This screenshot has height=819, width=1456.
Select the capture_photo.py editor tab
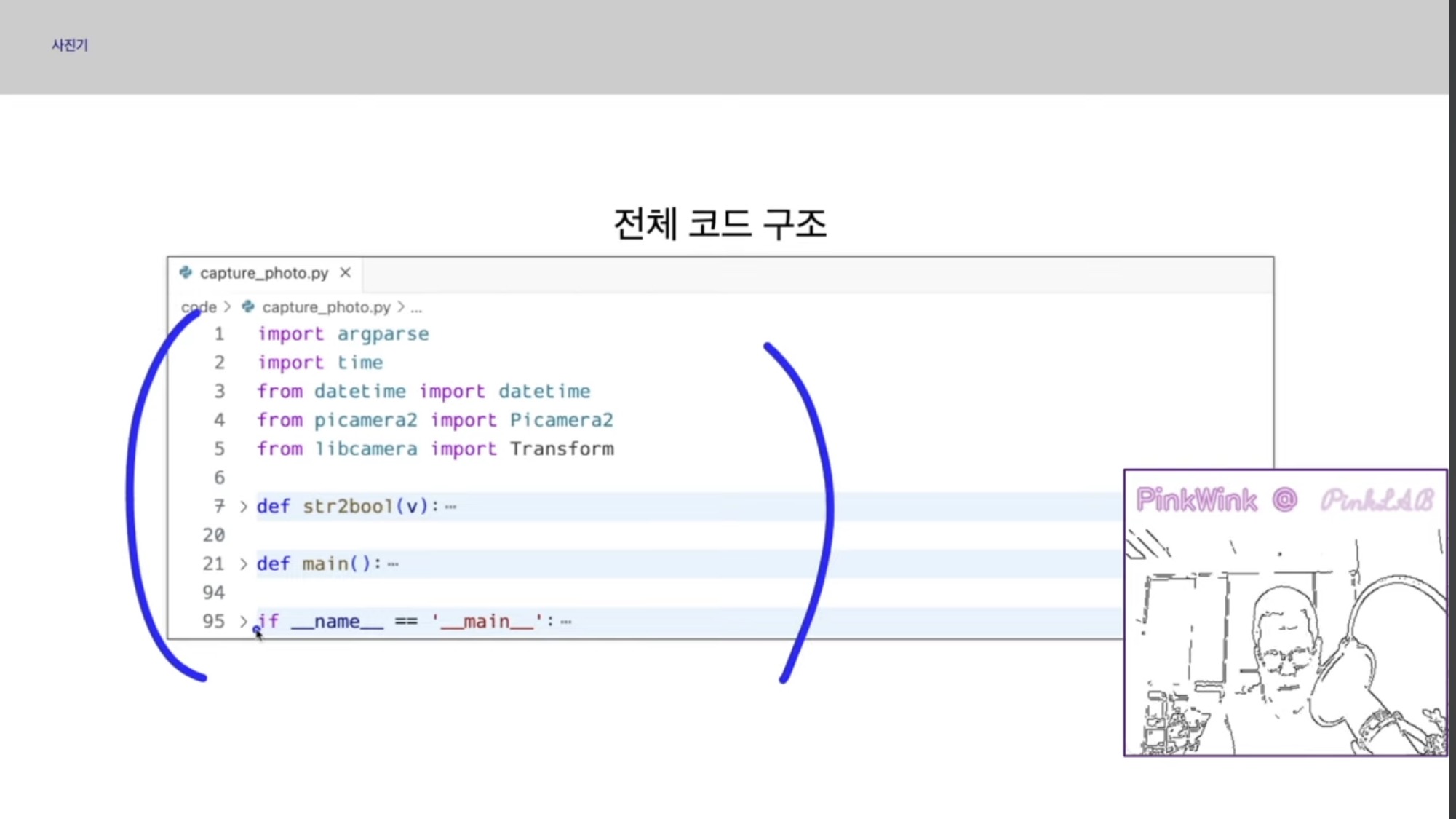click(x=263, y=273)
